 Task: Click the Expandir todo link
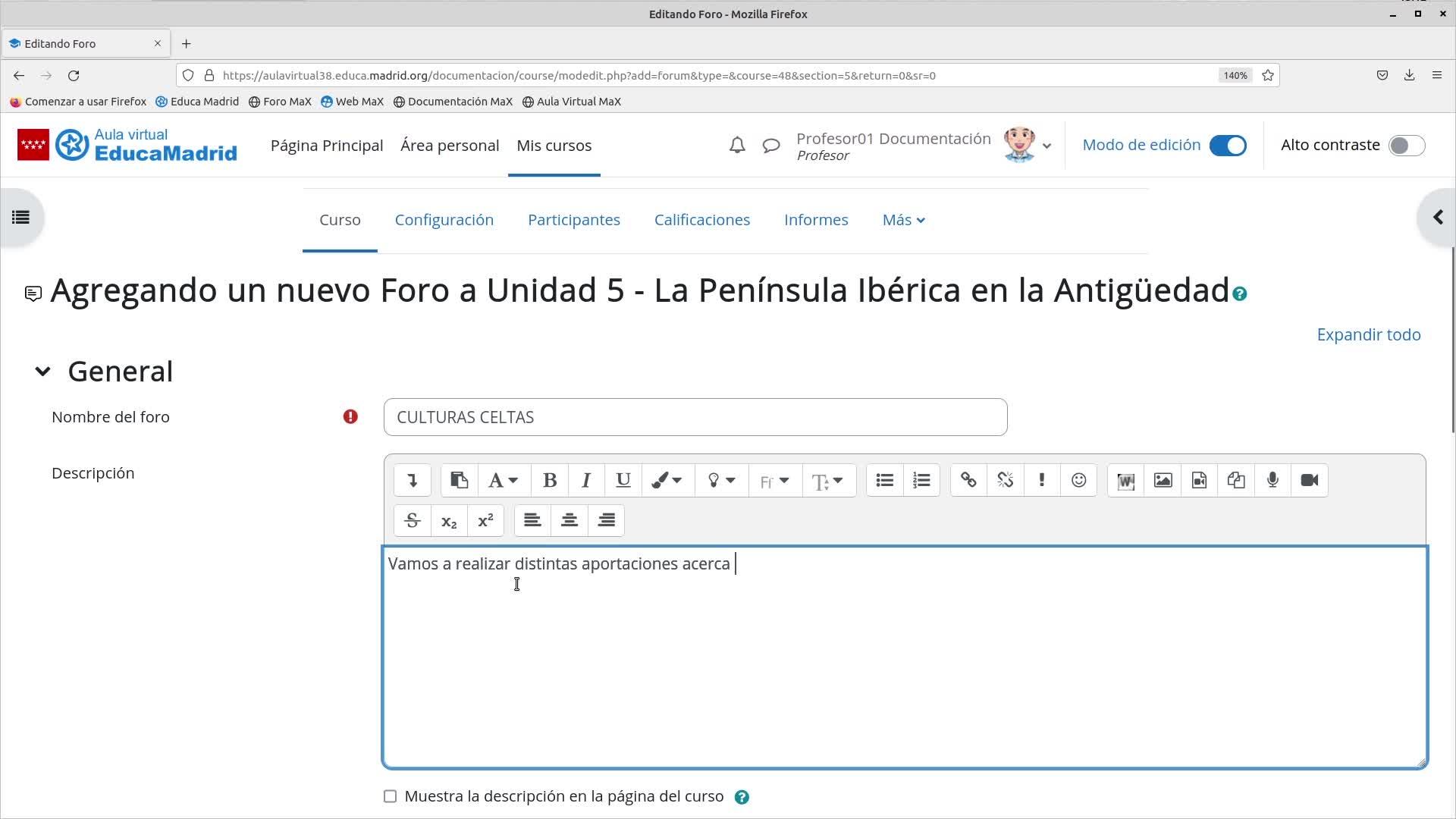coord(1368,334)
